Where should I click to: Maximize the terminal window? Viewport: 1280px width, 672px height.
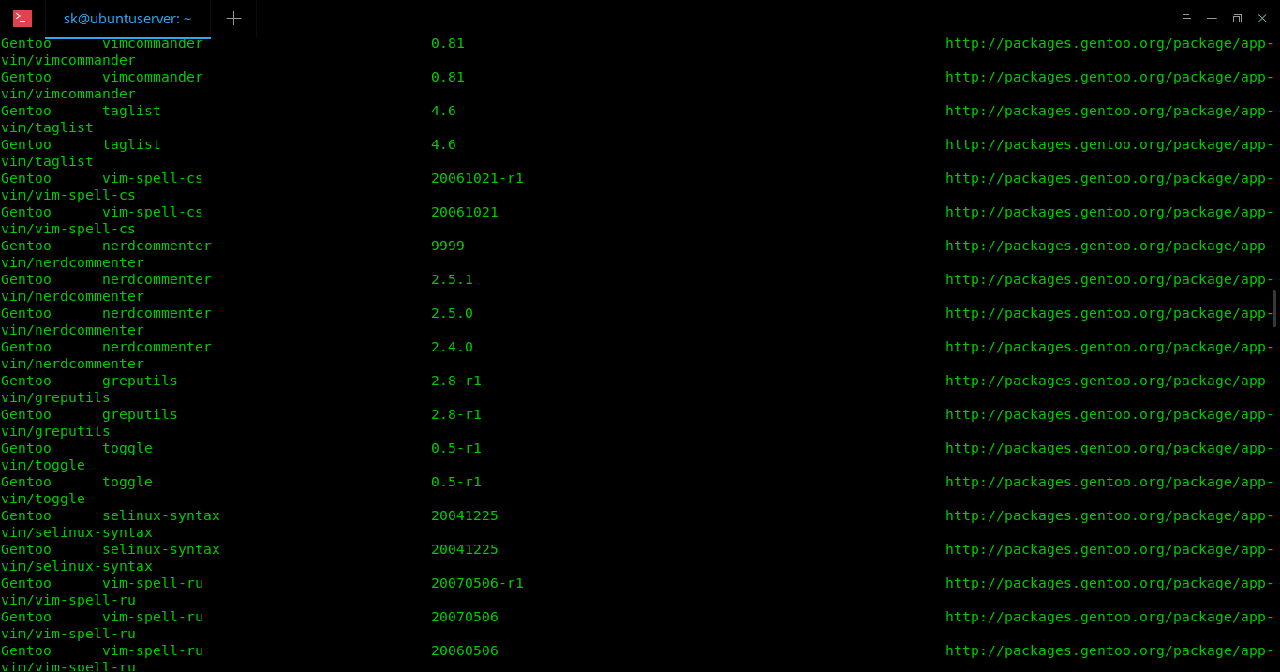[x=1237, y=18]
